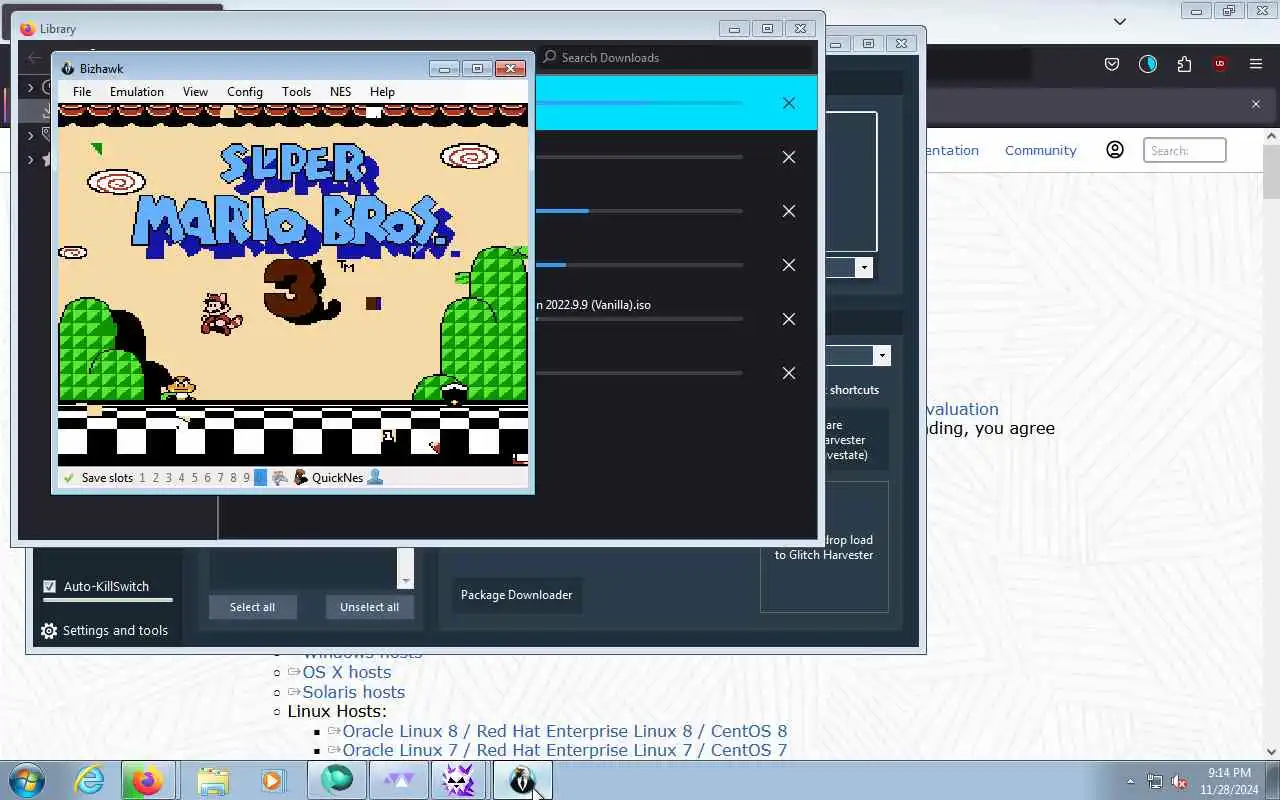Open Windows Explorer from the taskbar
Image resolution: width=1280 pixels, height=800 pixels.
pyautogui.click(x=212, y=780)
